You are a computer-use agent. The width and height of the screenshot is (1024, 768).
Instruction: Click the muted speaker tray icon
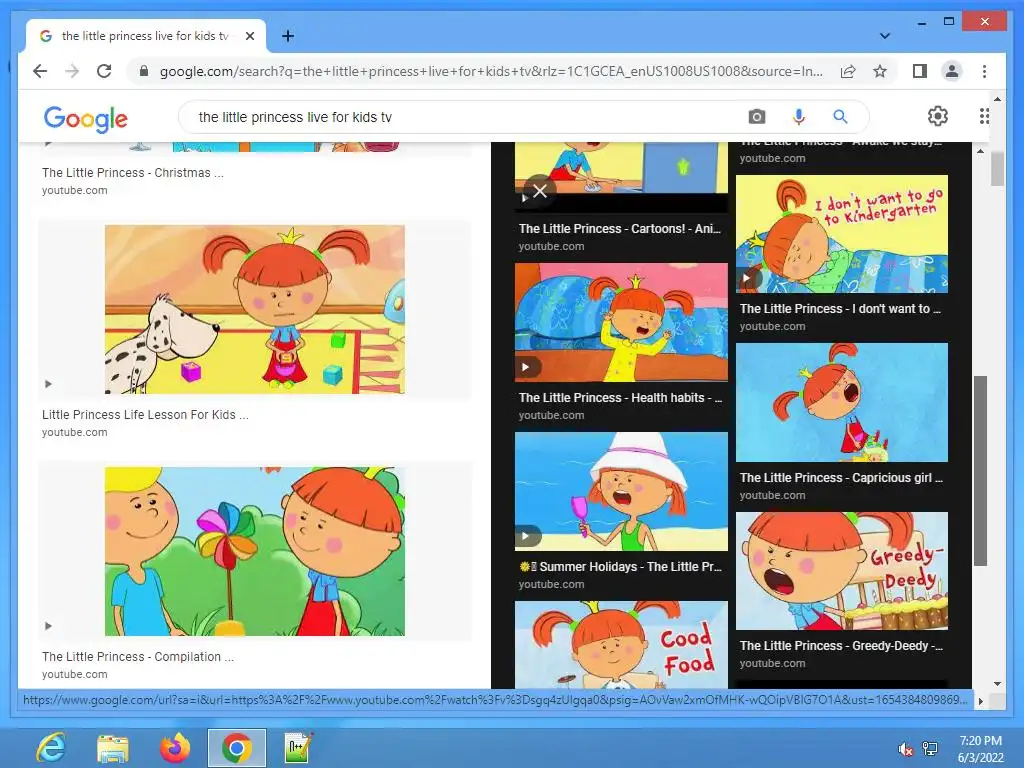pyautogui.click(x=905, y=749)
